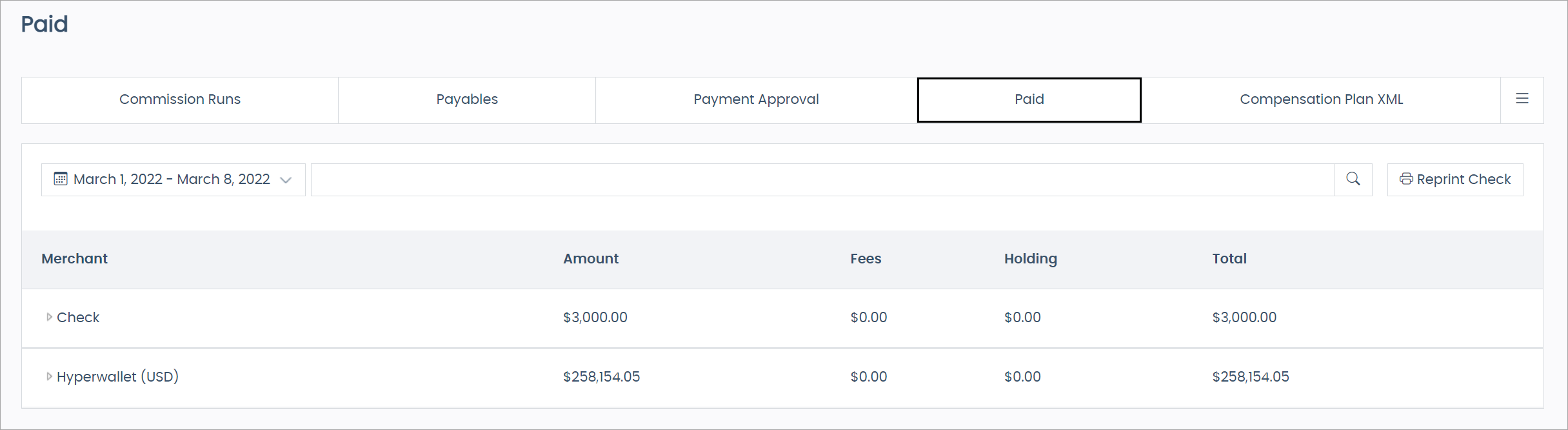Click the calendar icon in date picker
This screenshot has height=430, width=1568.
click(x=61, y=179)
